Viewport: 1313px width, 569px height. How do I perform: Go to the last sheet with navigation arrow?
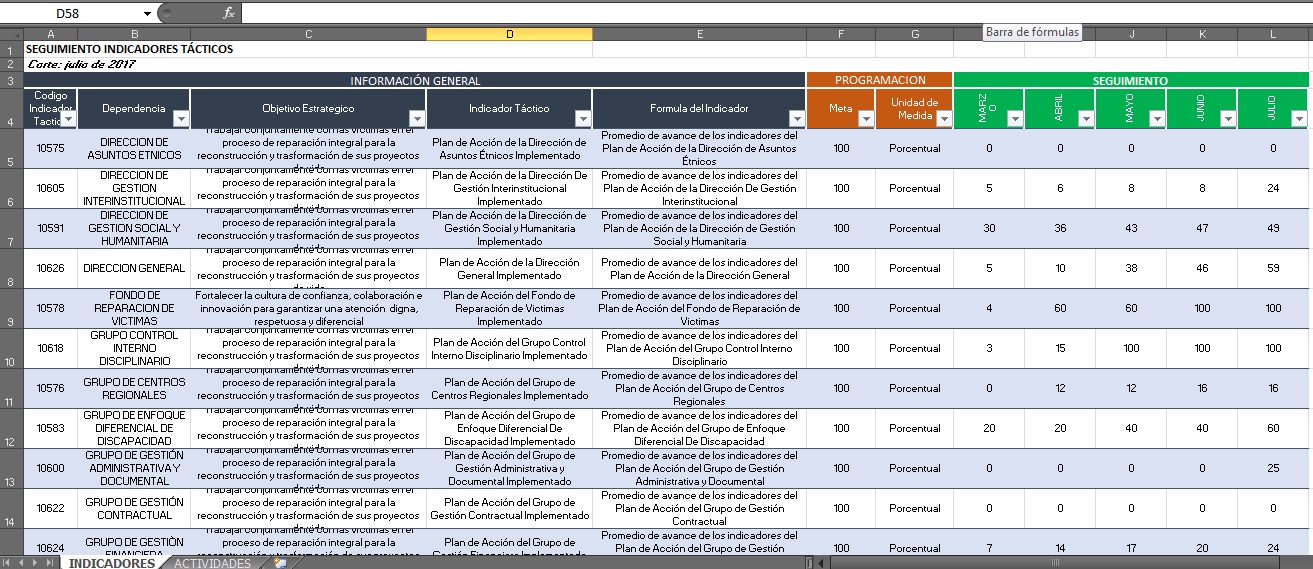click(x=51, y=563)
